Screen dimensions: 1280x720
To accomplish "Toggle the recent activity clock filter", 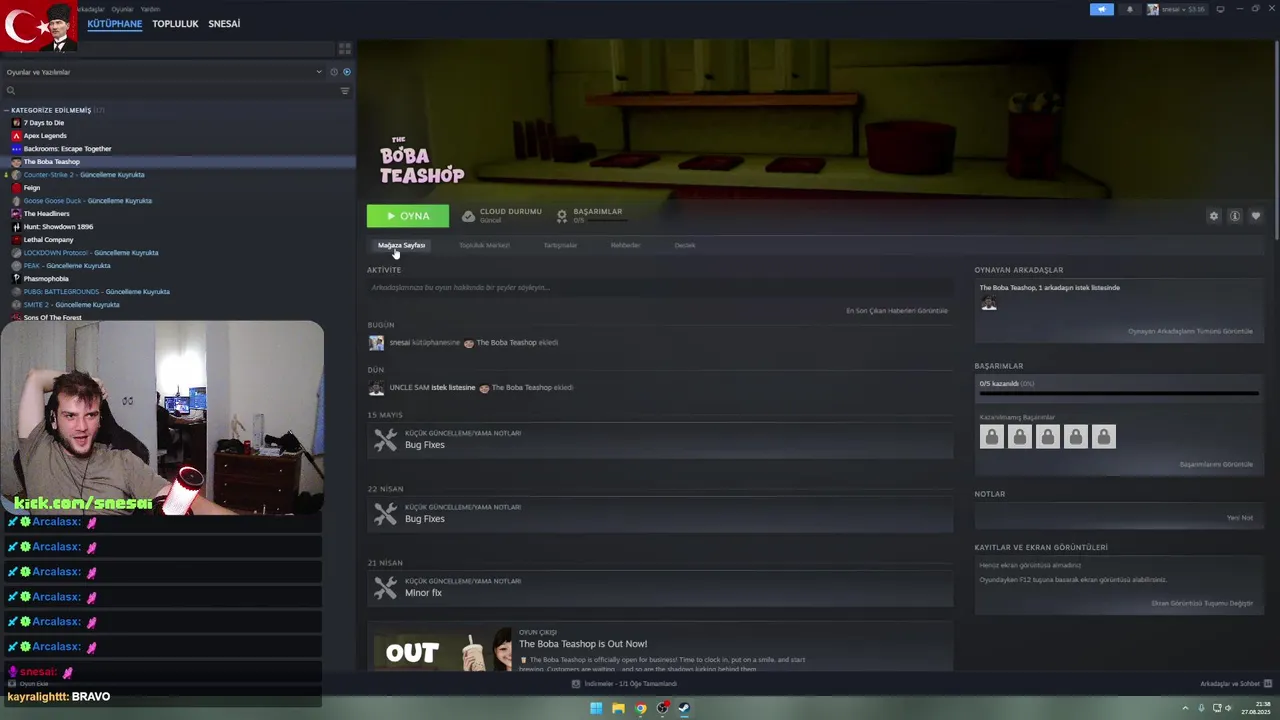I will click(x=334, y=72).
